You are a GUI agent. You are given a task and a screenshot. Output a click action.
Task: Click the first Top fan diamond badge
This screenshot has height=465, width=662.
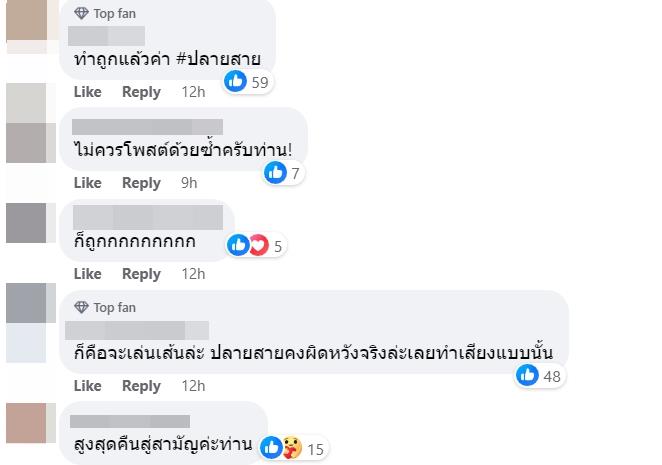click(x=82, y=13)
